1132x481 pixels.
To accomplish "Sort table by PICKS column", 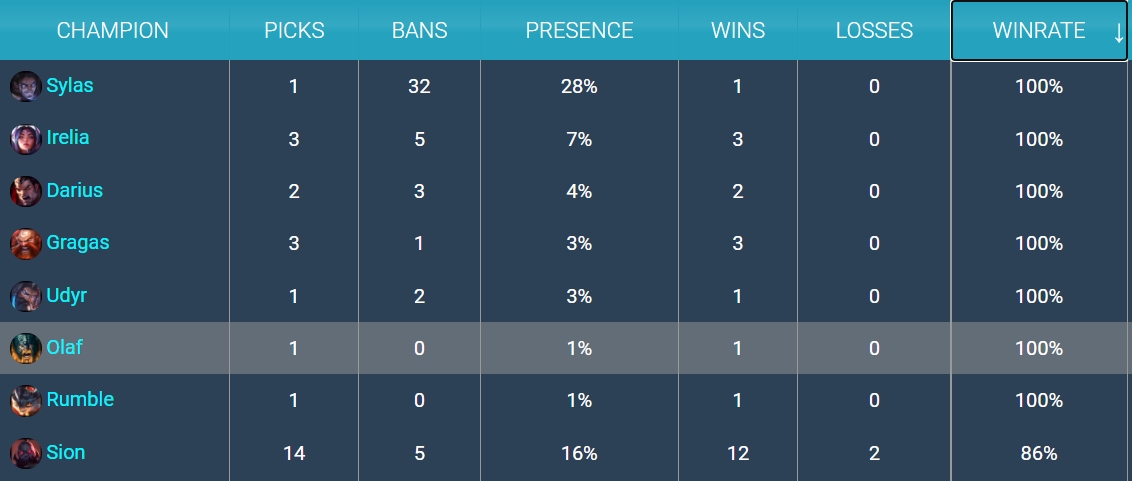I will [294, 30].
